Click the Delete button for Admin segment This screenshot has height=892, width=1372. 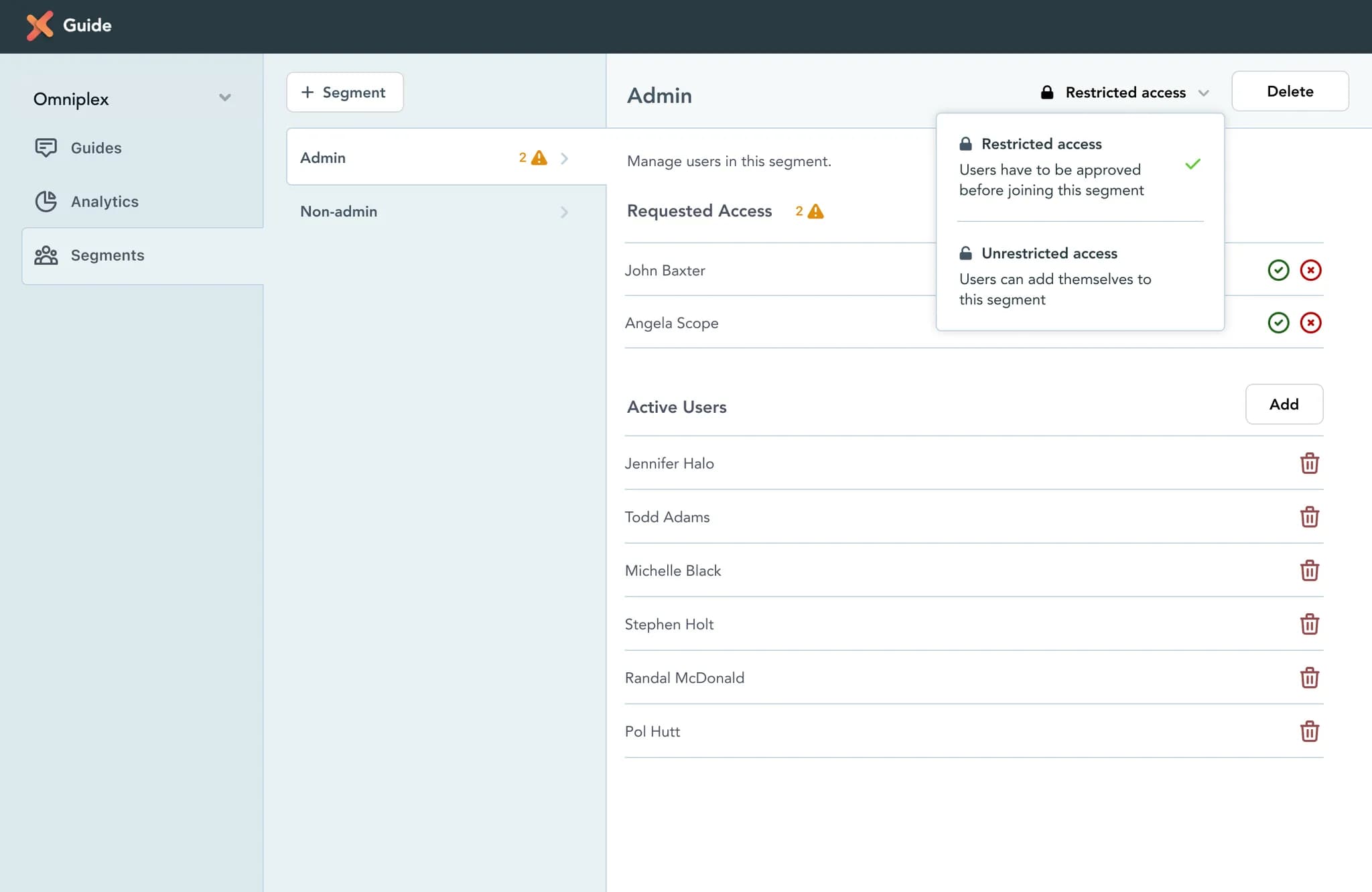click(x=1290, y=91)
